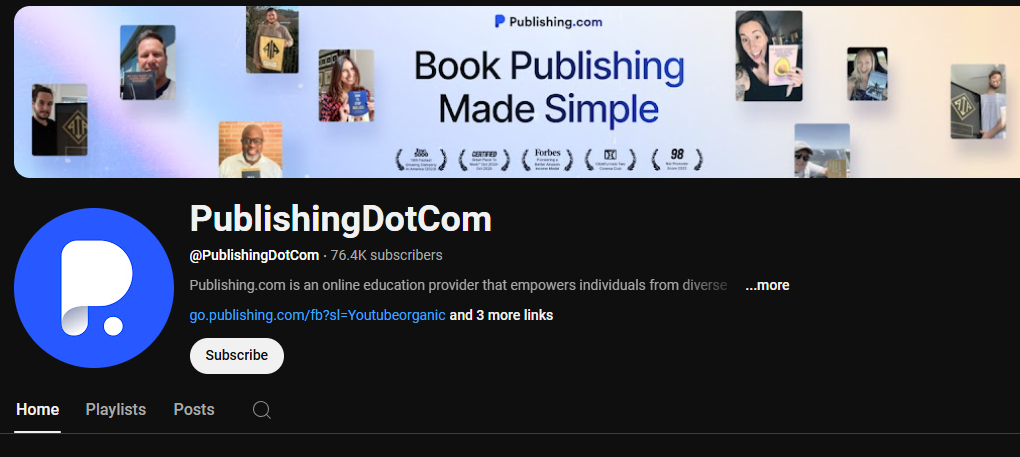This screenshot has width=1020, height=457.
Task: Switch to the Playlists tab
Action: pos(116,410)
